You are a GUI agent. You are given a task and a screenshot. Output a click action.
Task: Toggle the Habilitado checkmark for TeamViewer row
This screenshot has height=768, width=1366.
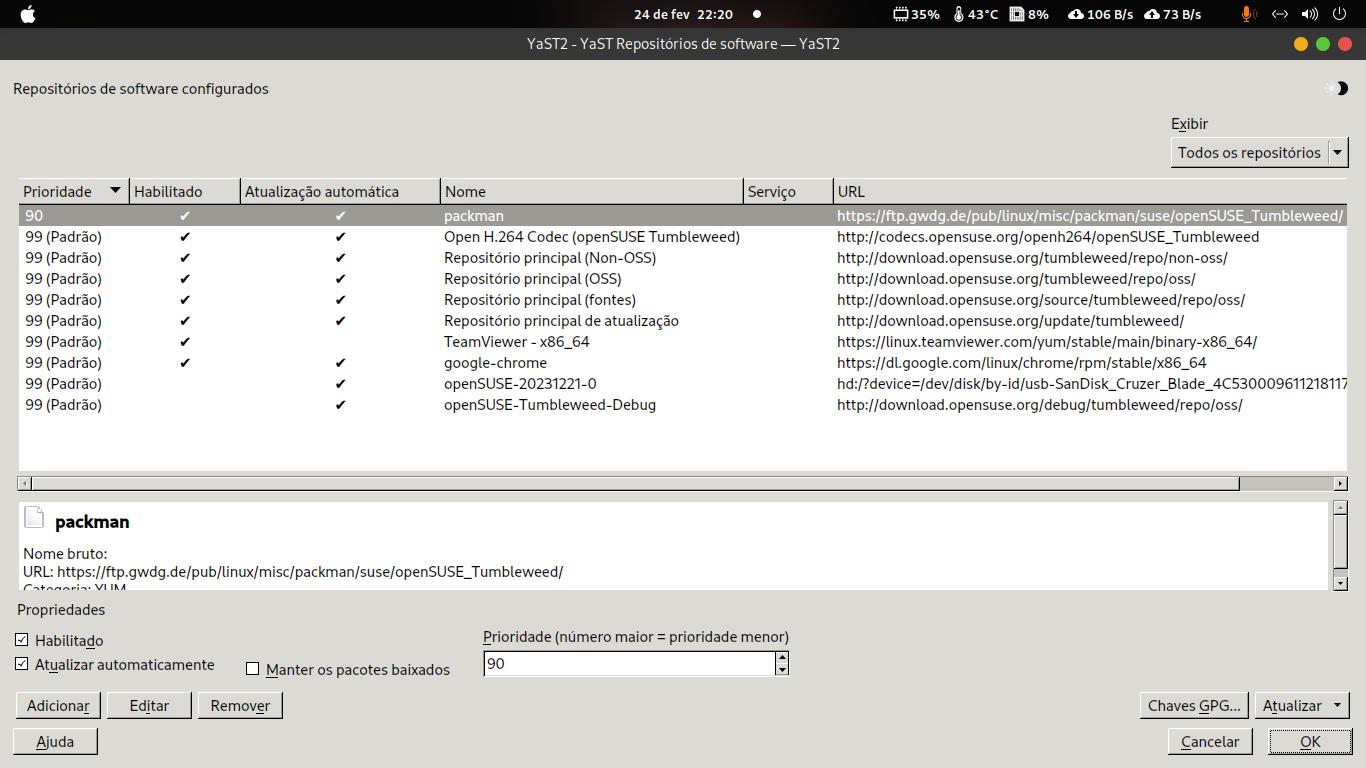point(185,342)
